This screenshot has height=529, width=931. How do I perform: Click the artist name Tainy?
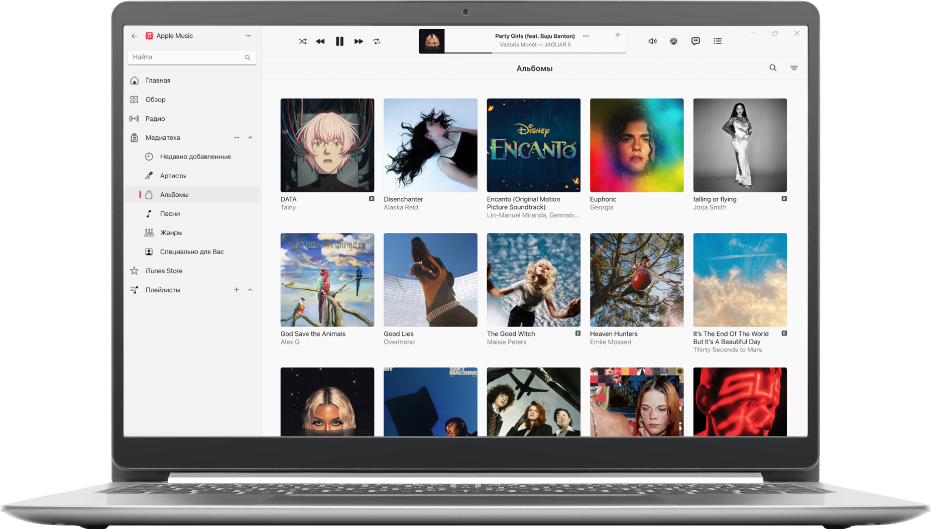point(288,207)
